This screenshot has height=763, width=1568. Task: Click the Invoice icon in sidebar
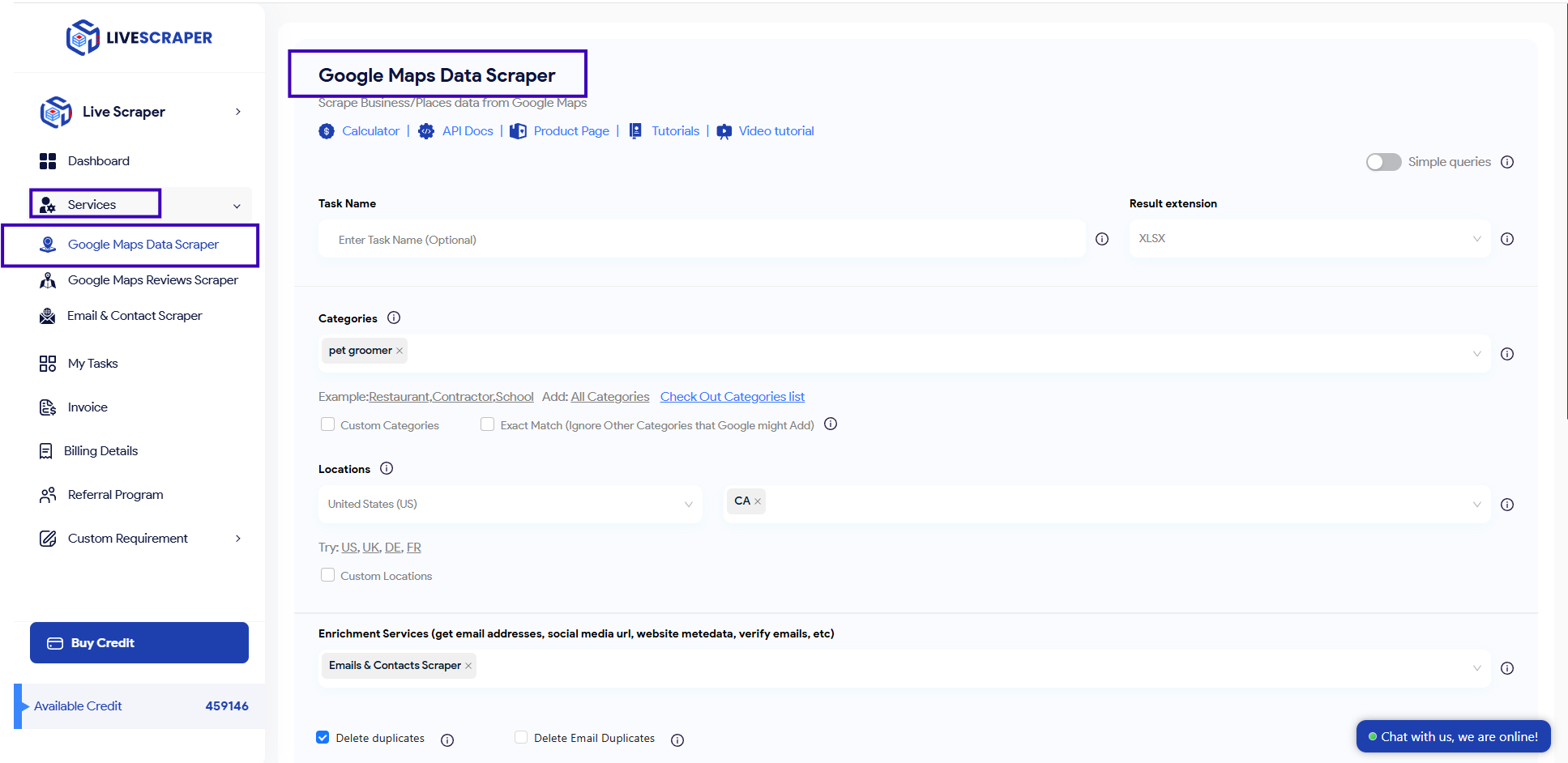pyautogui.click(x=48, y=407)
